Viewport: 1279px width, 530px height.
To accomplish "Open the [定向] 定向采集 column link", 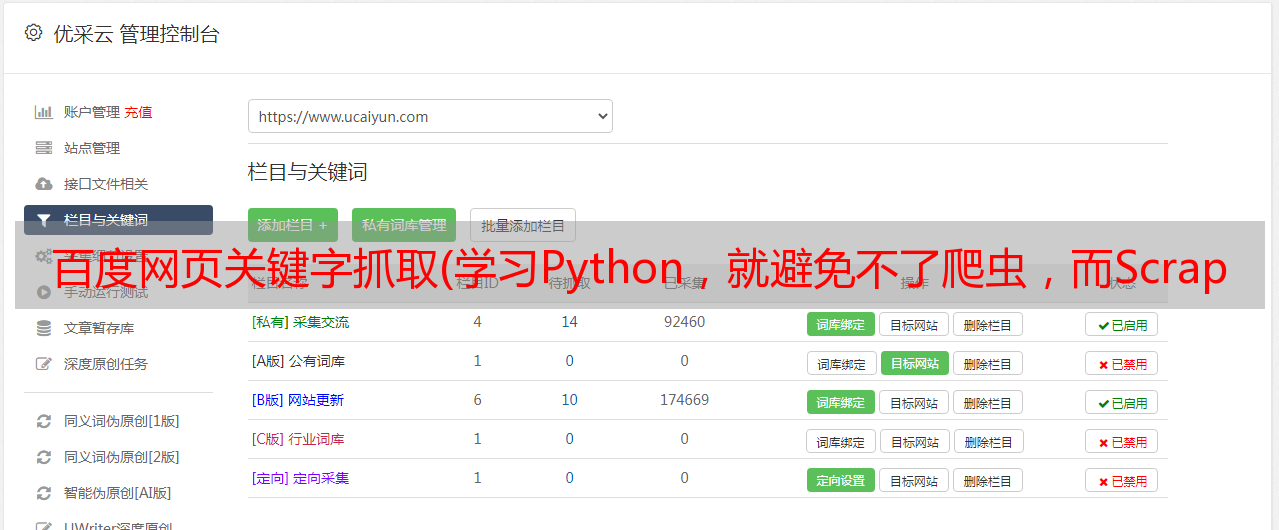I will [x=300, y=478].
